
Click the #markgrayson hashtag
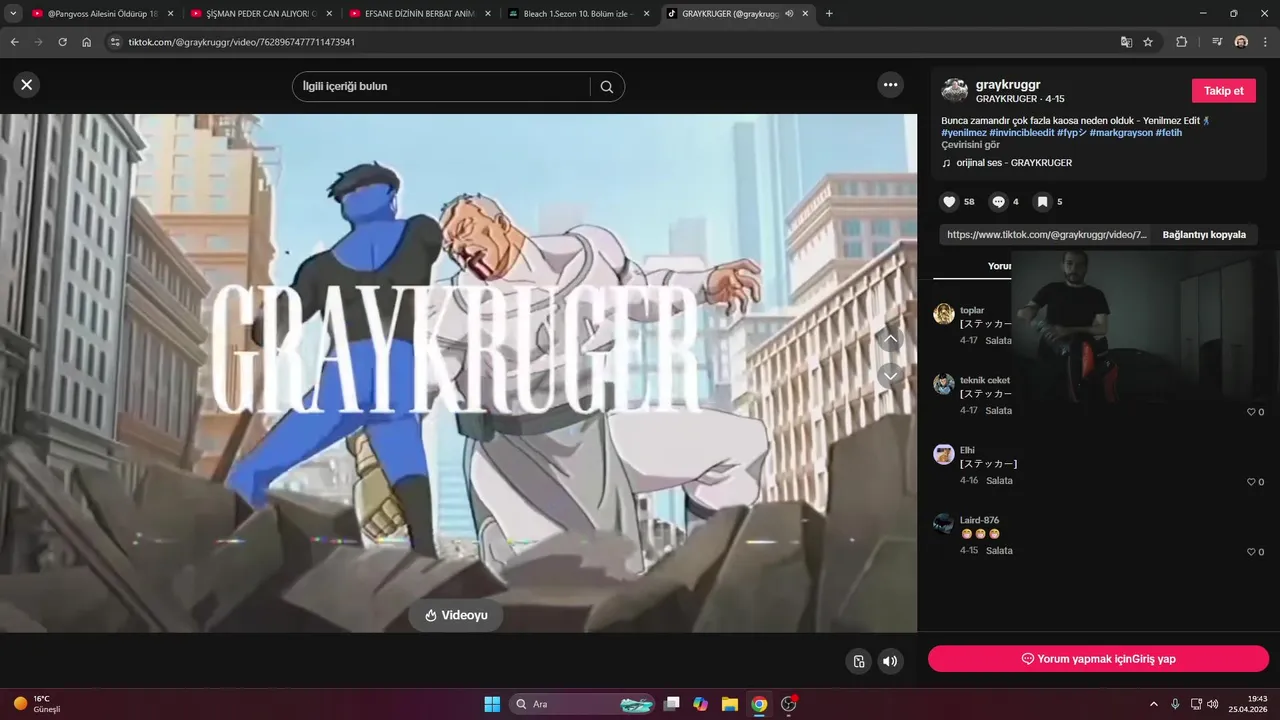[x=1121, y=132]
